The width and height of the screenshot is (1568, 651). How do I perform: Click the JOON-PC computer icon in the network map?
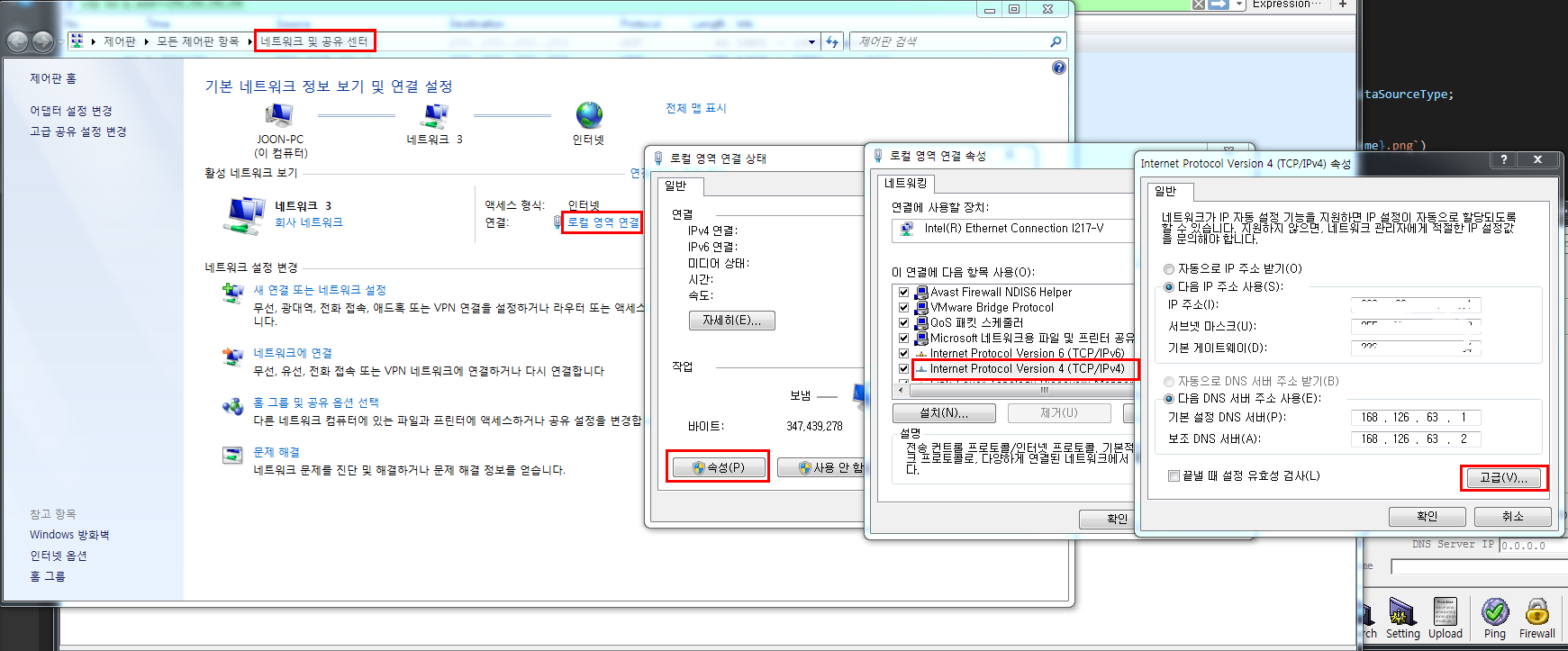279,114
